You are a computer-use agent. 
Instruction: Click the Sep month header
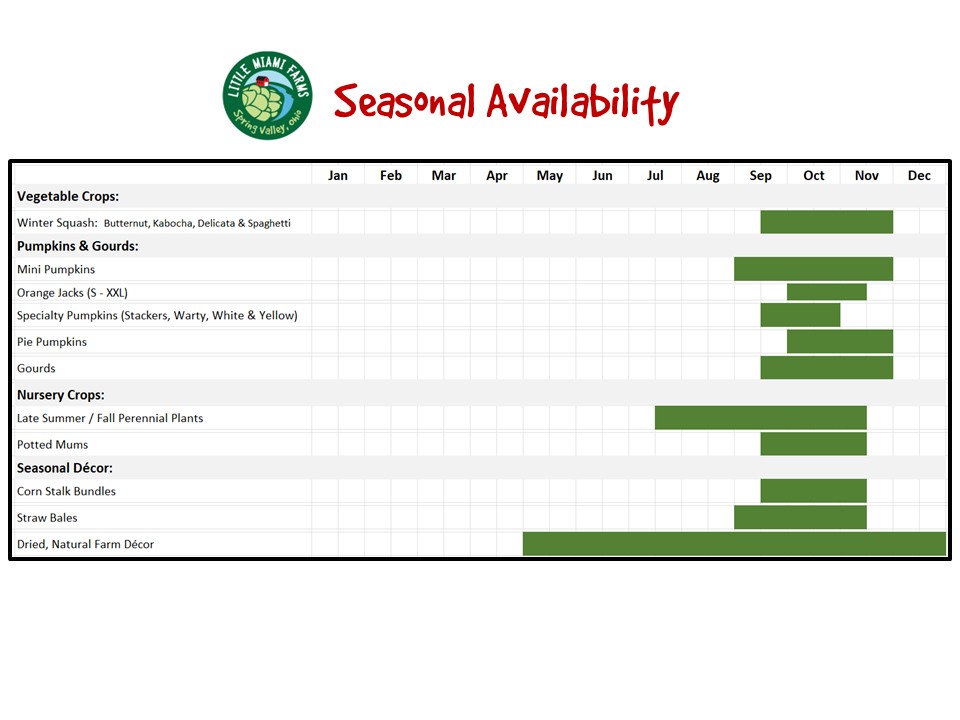point(760,176)
